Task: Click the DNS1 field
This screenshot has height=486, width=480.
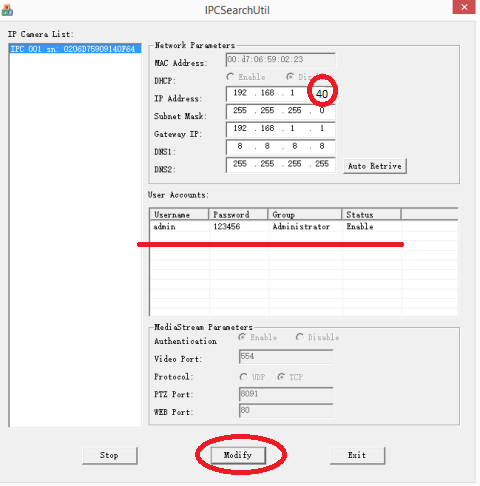Action: [280, 147]
